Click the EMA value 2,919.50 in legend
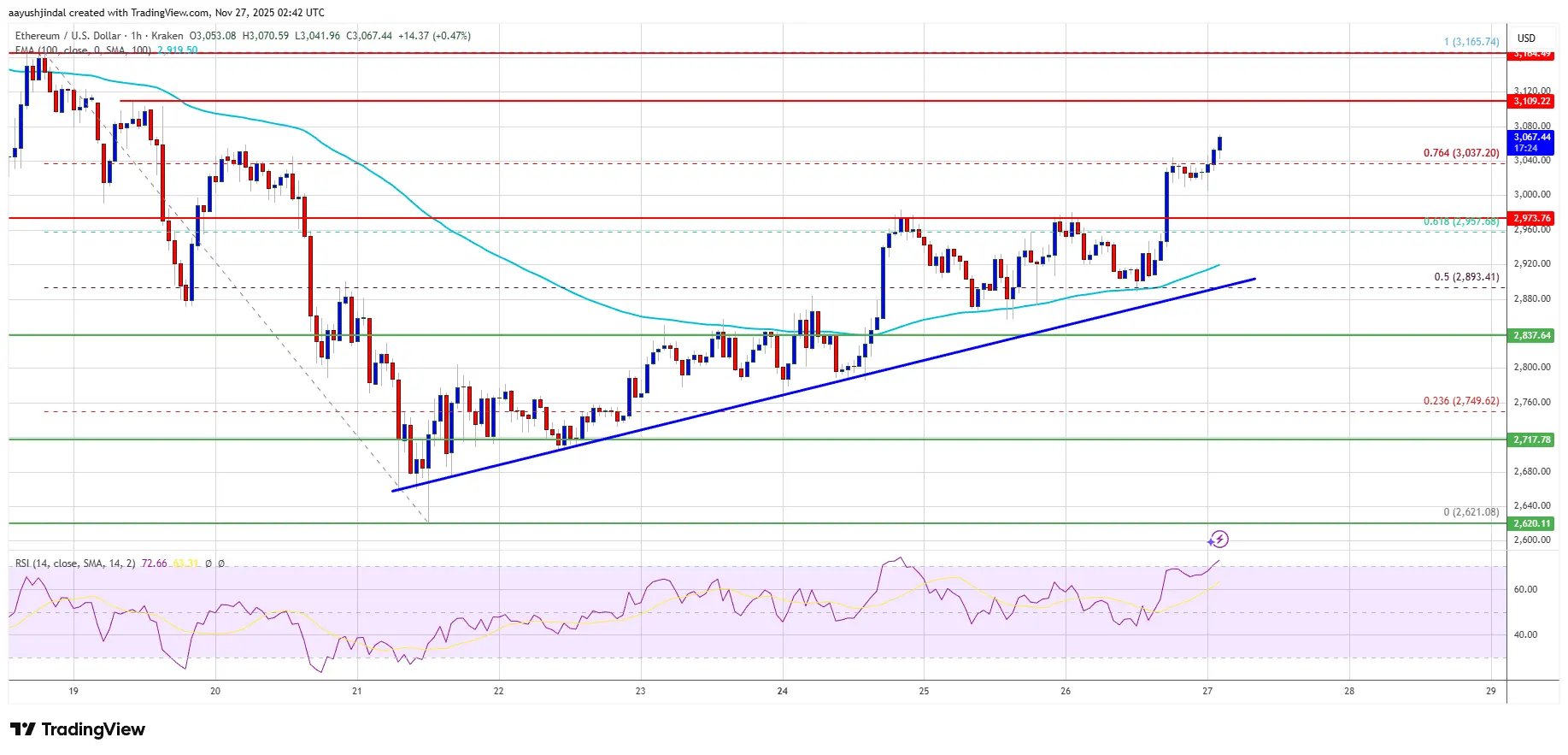Image resolution: width=1568 pixels, height=755 pixels. 178,50
